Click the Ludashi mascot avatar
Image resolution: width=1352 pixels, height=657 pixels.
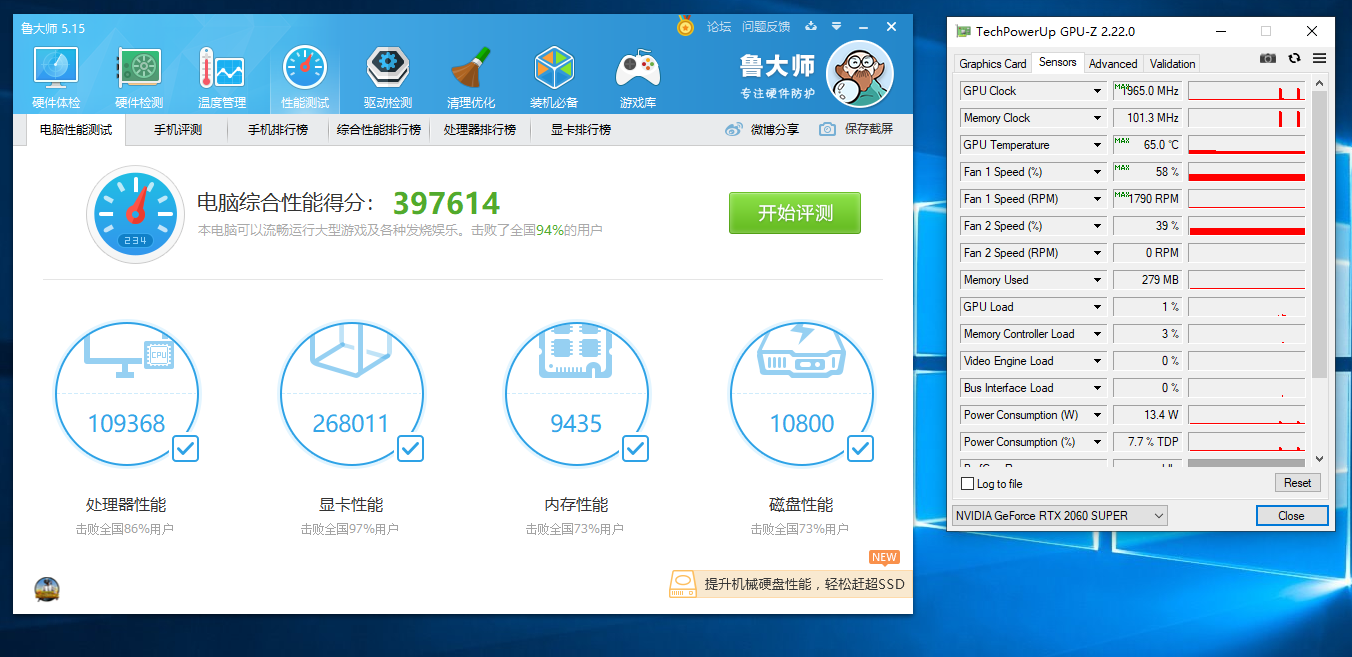pos(859,74)
